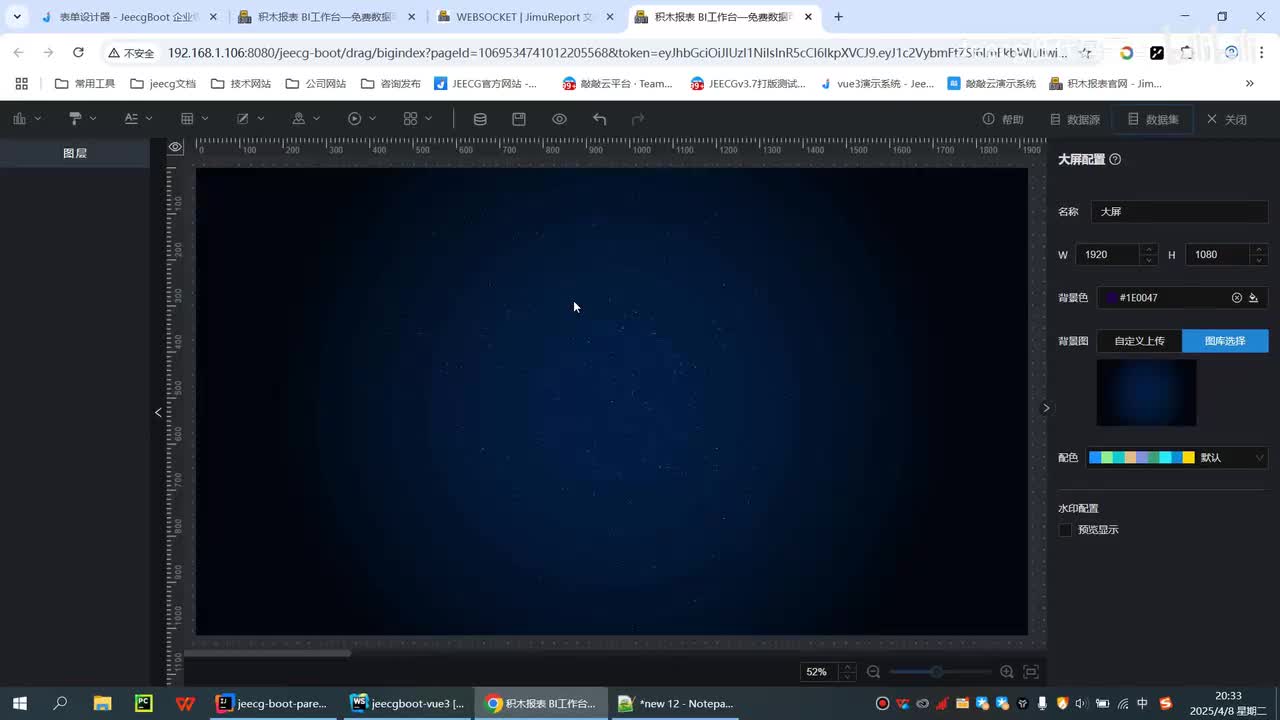Image resolution: width=1280 pixels, height=720 pixels.
Task: Open the four-squares widgets menu icon
Action: (x=410, y=119)
